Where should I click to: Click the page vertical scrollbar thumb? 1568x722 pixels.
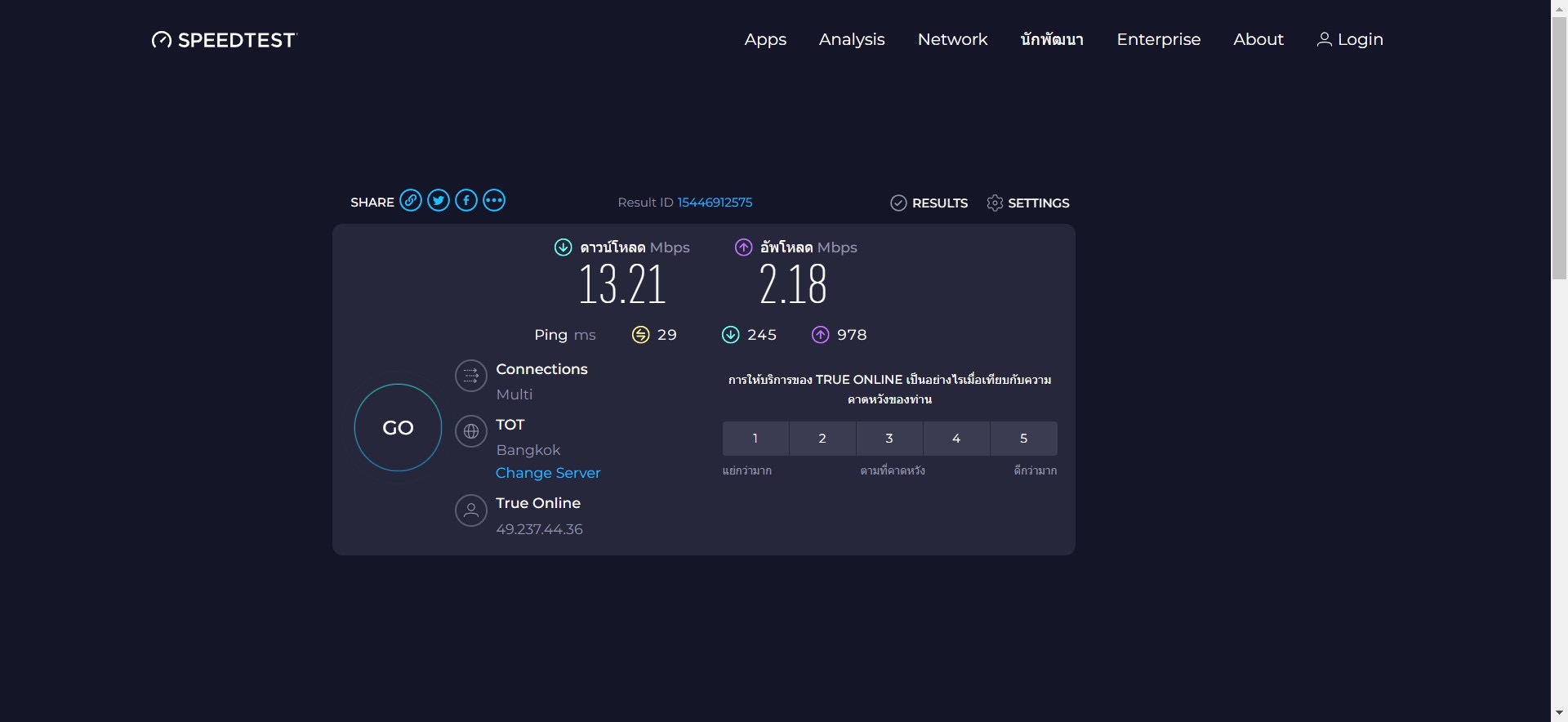click(1559, 147)
